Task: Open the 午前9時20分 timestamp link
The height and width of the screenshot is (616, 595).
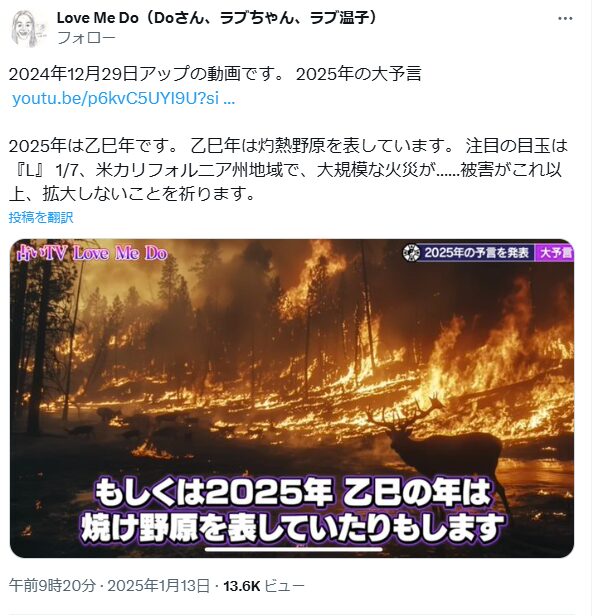Action: coord(52,586)
